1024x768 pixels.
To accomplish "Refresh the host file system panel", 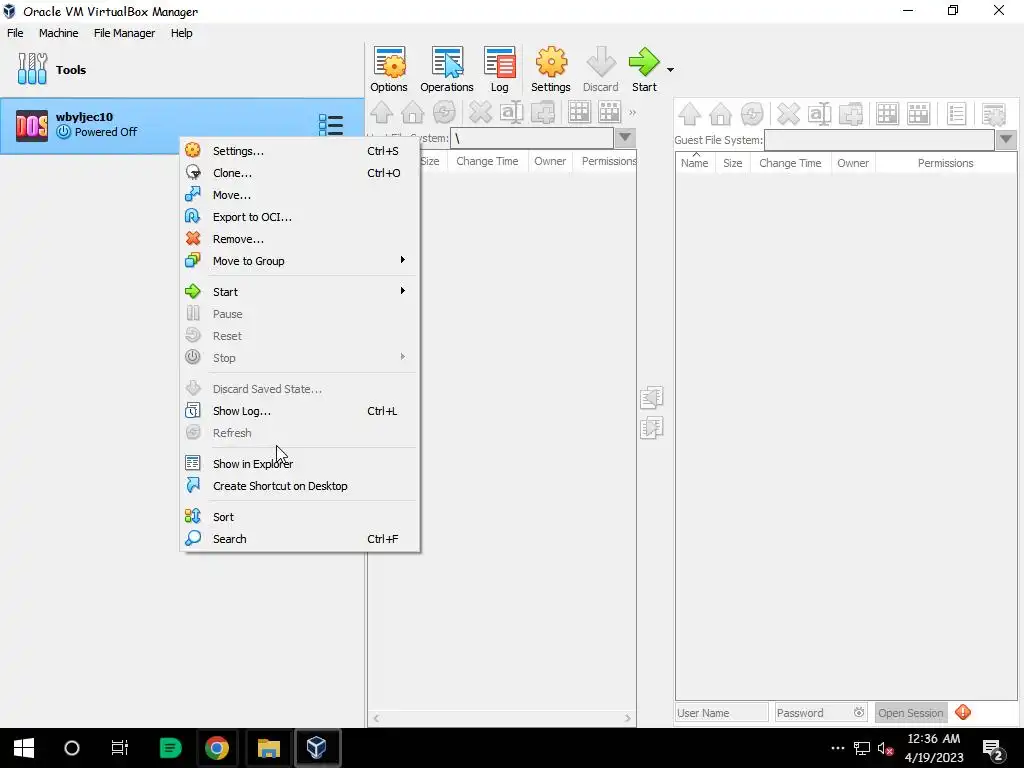I will (x=444, y=112).
